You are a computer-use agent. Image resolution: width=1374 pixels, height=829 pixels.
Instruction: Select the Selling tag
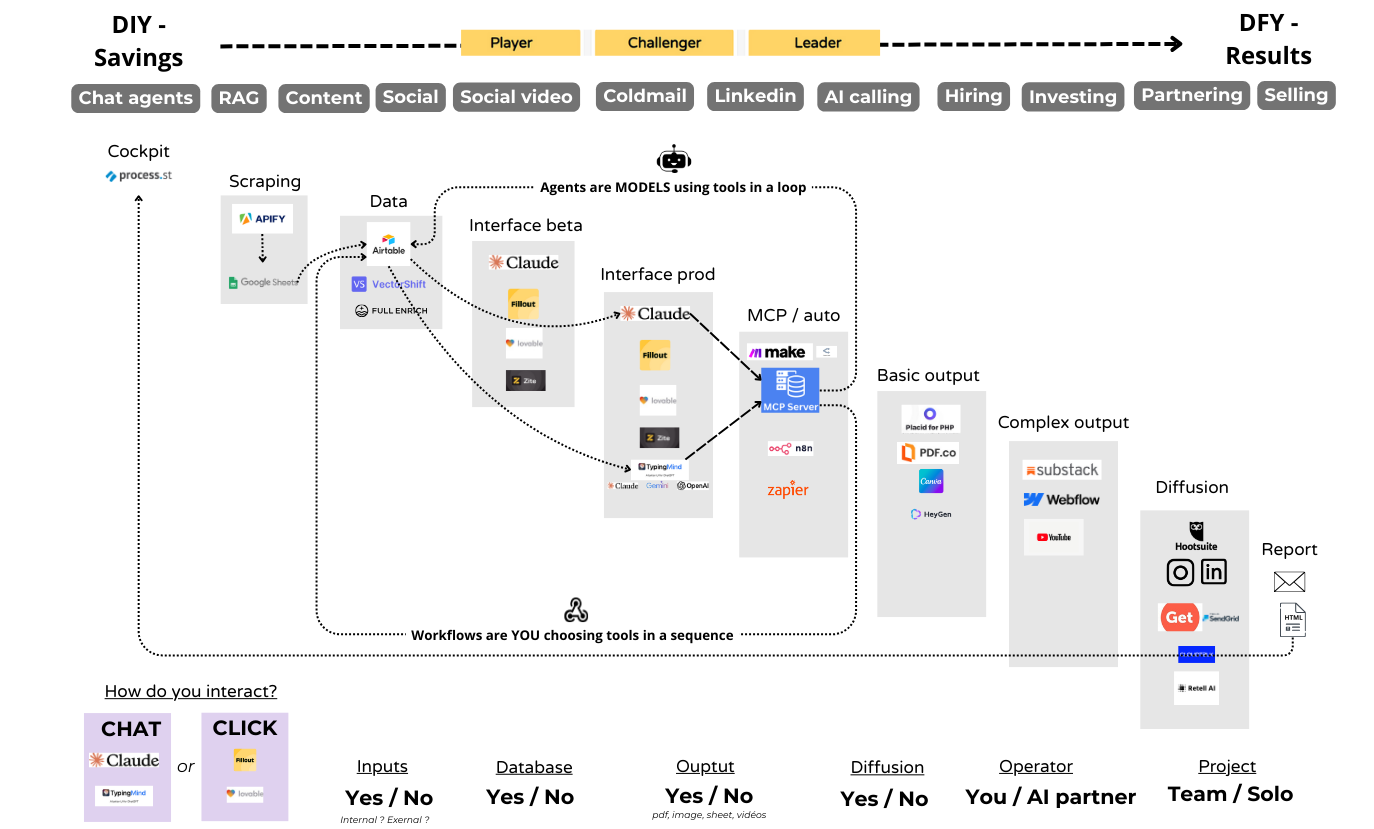click(x=1296, y=95)
